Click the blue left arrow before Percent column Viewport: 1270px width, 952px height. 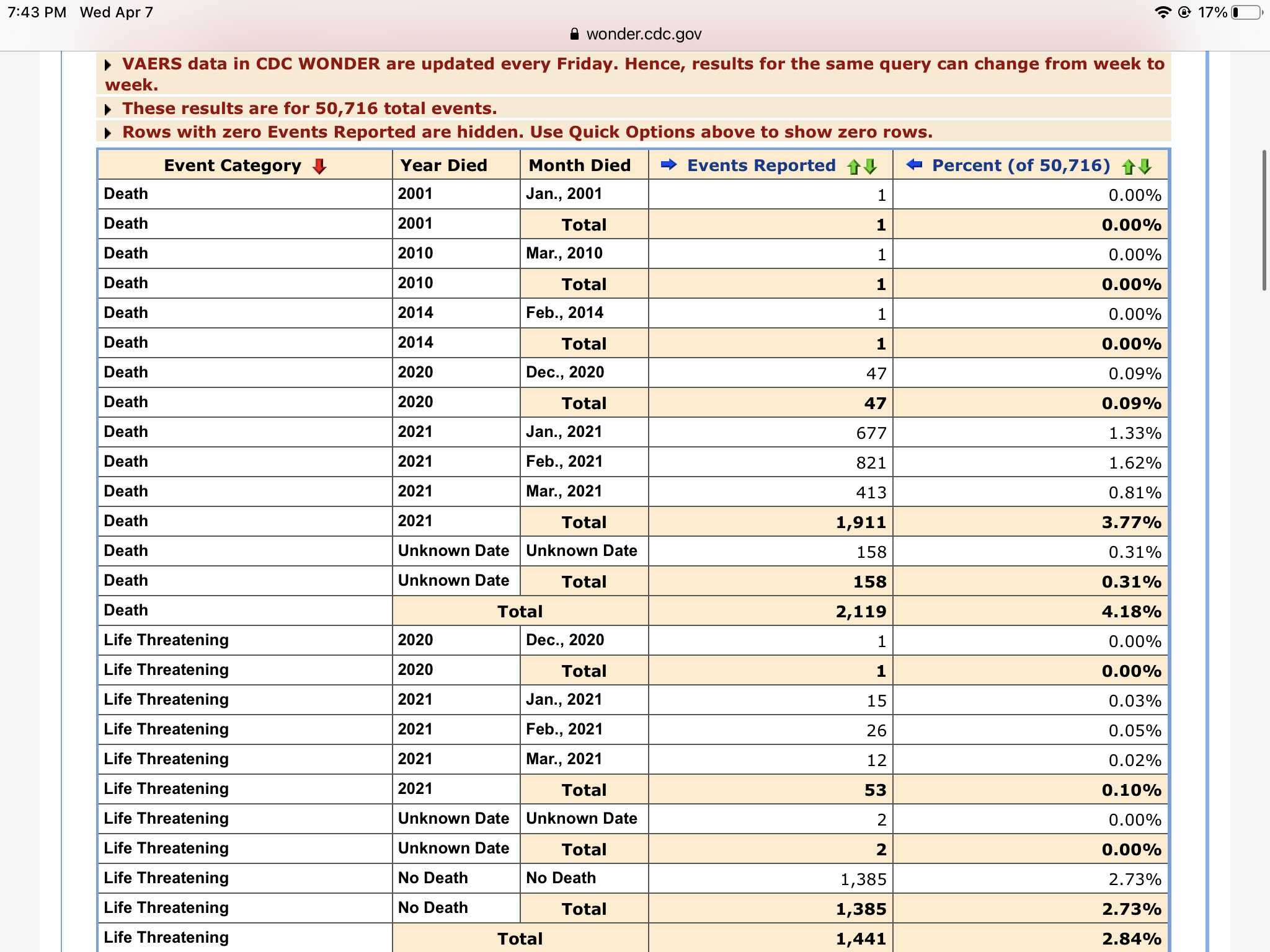click(914, 165)
